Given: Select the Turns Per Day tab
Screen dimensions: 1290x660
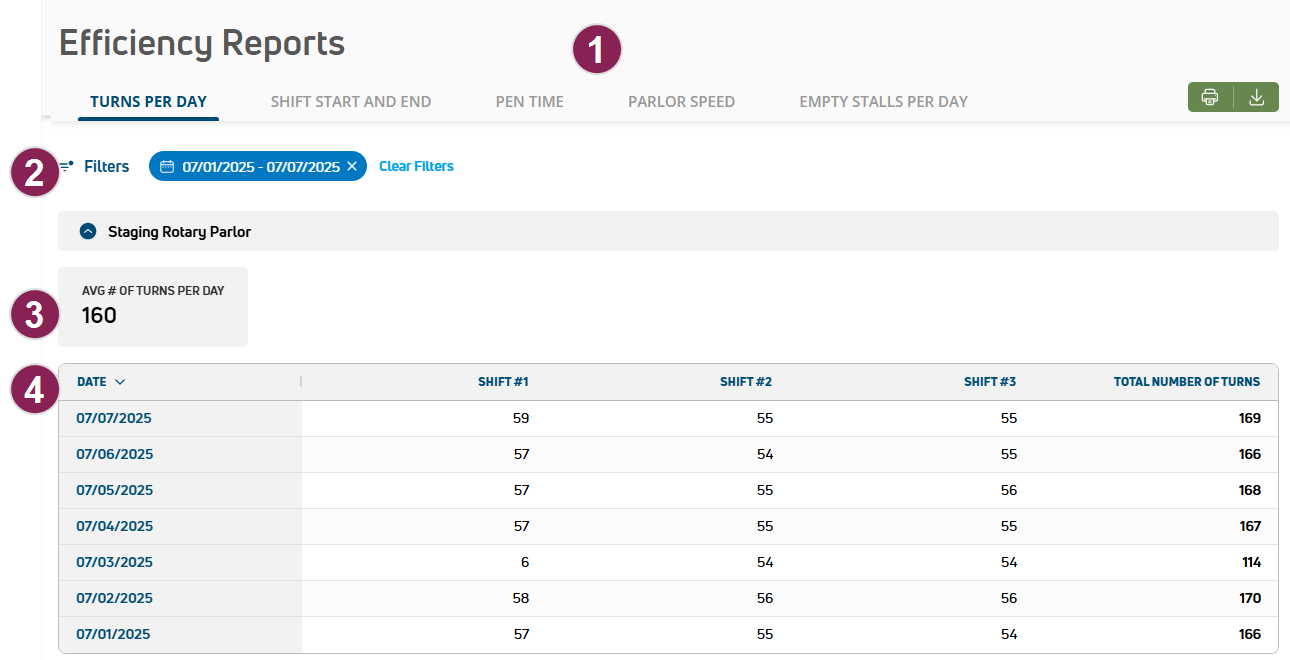Looking at the screenshot, I should point(148,101).
